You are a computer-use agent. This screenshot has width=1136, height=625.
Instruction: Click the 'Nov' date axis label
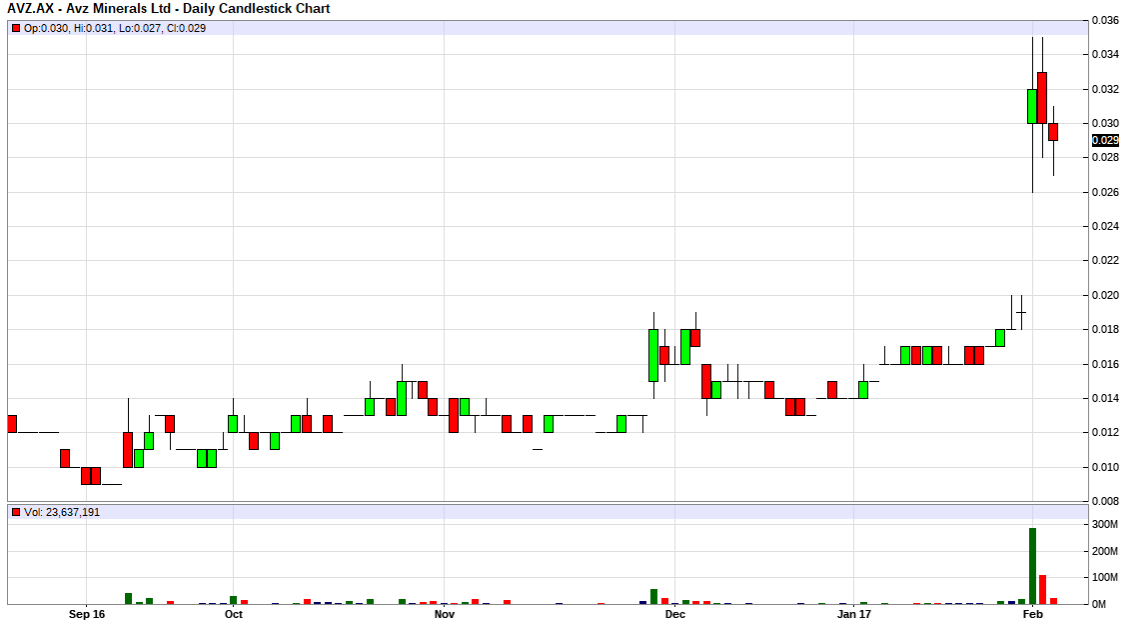point(444,614)
